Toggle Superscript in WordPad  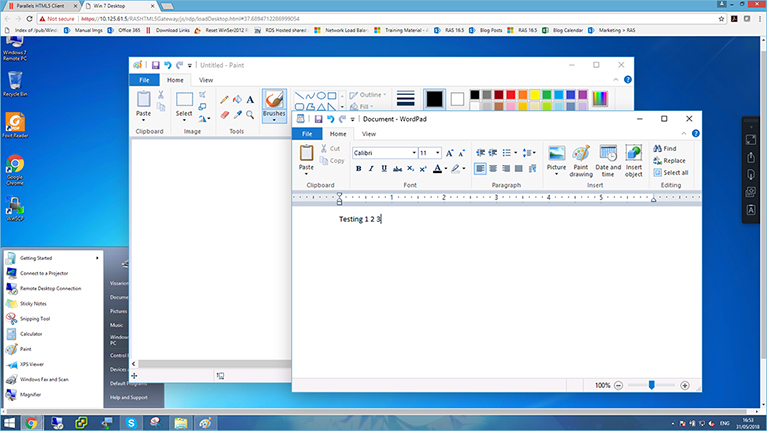point(423,169)
